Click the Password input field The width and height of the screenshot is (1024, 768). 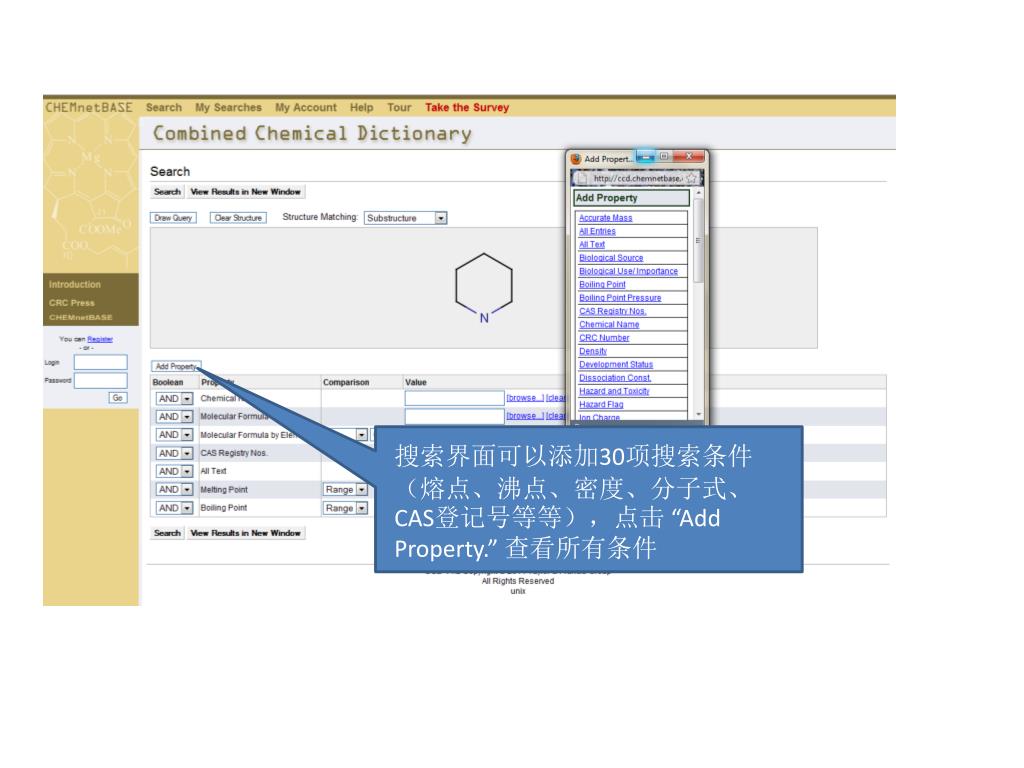tap(101, 381)
